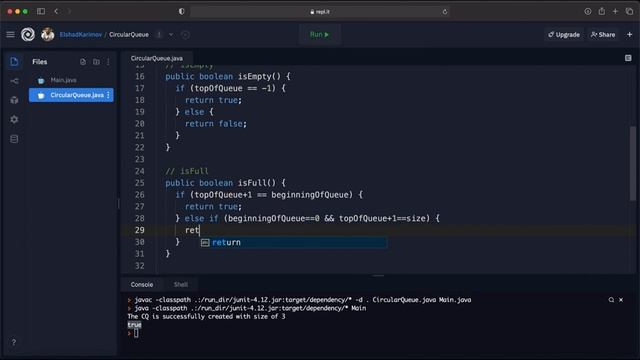This screenshot has height=360, width=640.
Task: Open the Packages sidebar icon
Action: coord(14,100)
